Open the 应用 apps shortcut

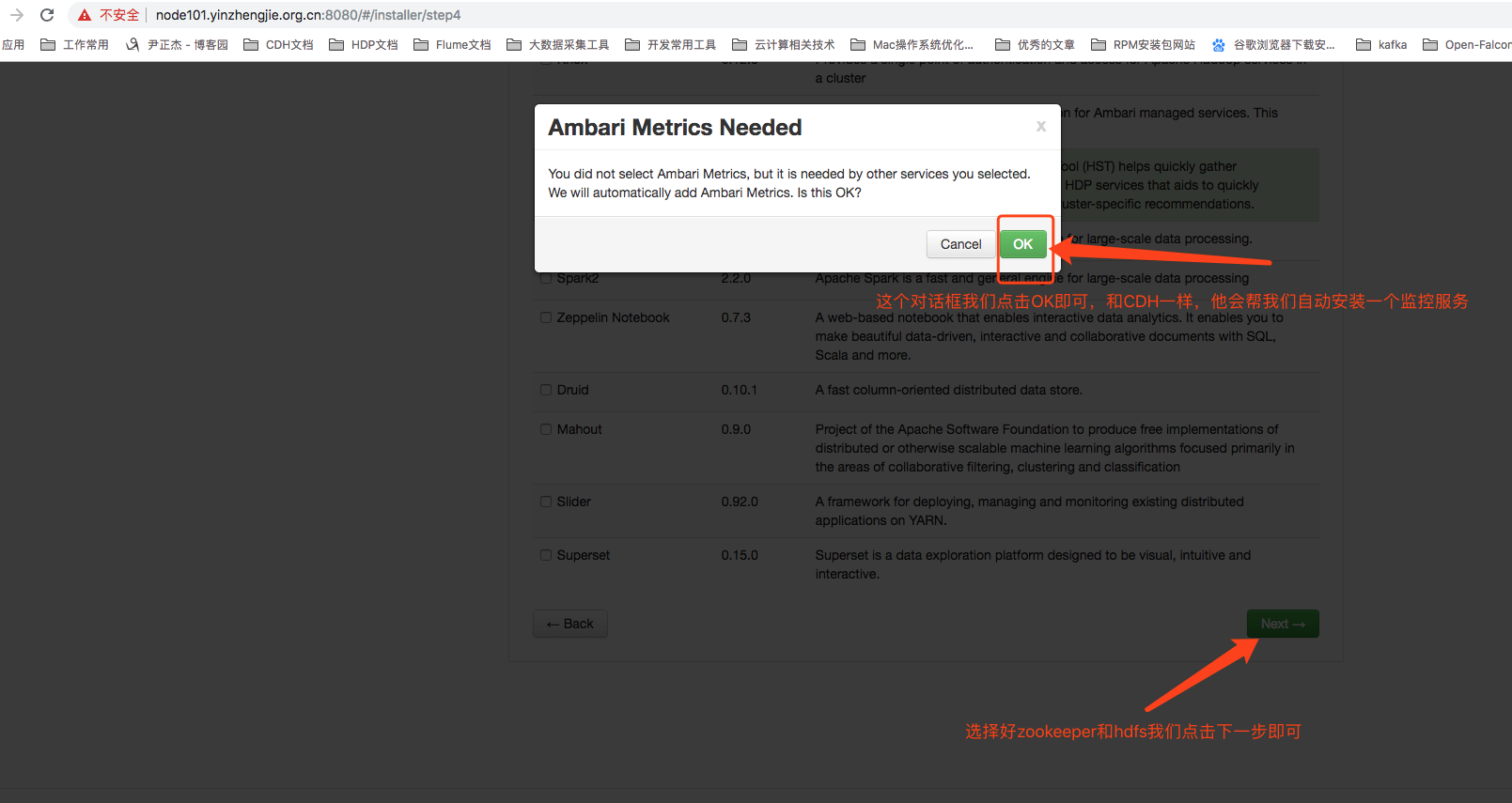[x=13, y=44]
